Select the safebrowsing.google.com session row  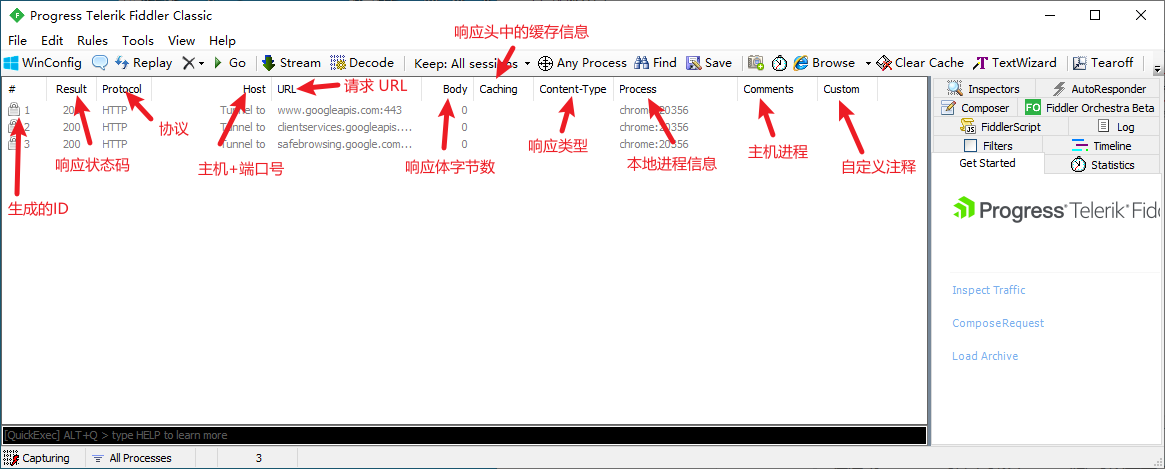464,144
